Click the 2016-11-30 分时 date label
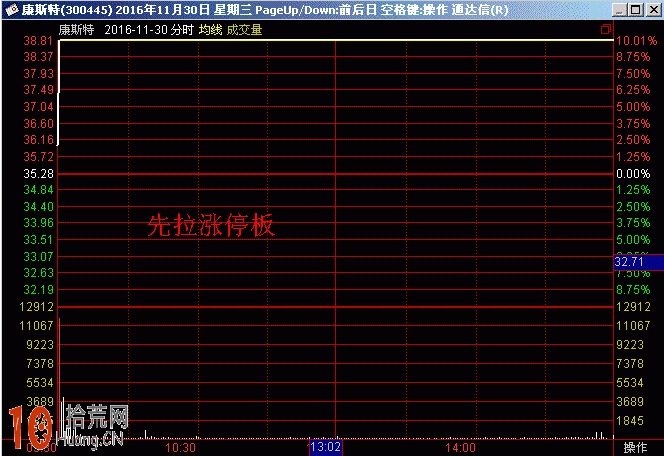The image size is (664, 456). coord(149,30)
